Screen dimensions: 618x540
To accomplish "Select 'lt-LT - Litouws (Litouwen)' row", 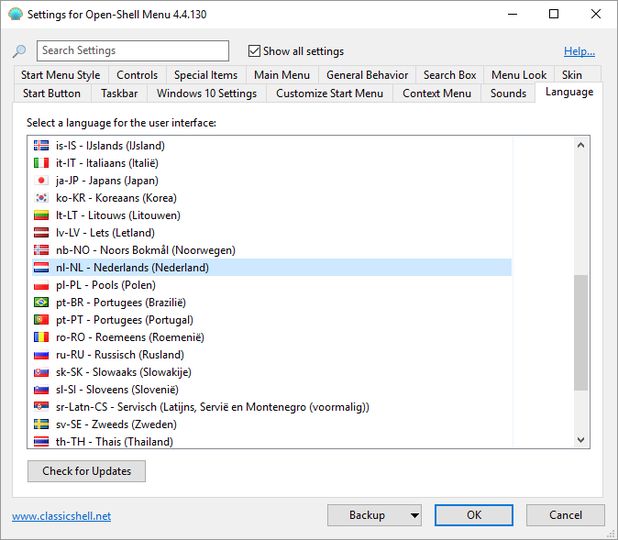I will coord(272,215).
